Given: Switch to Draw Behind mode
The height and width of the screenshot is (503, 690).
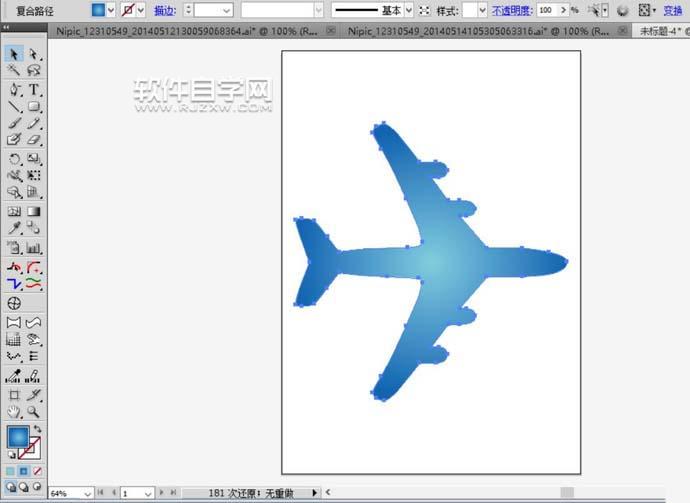Looking at the screenshot, I should (24, 487).
